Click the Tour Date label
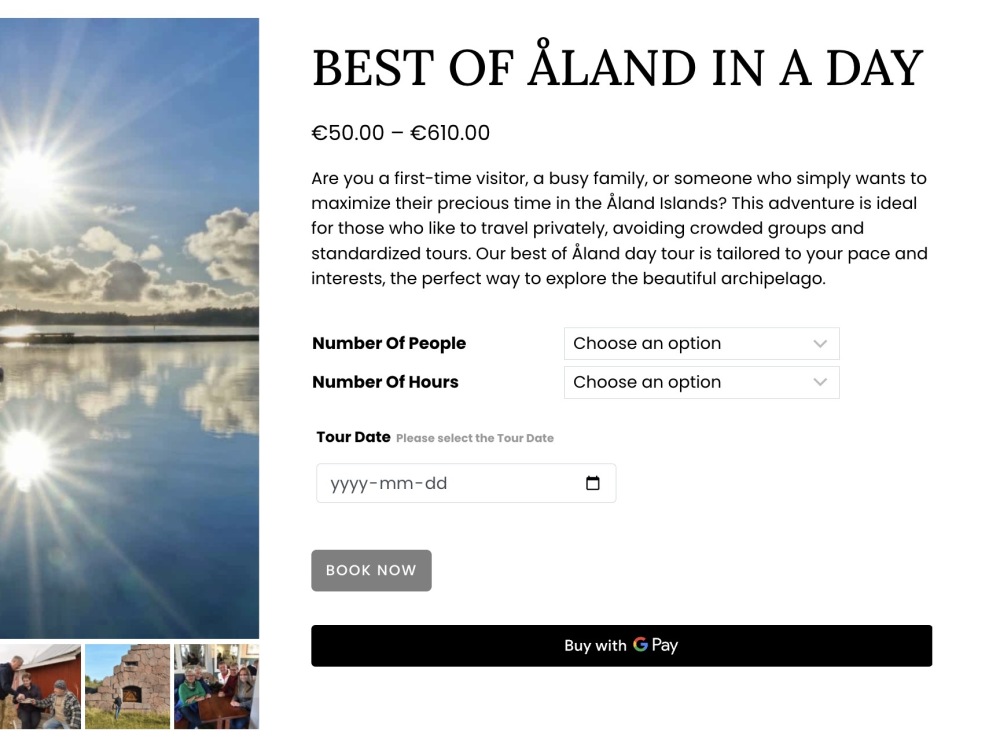 click(x=353, y=437)
